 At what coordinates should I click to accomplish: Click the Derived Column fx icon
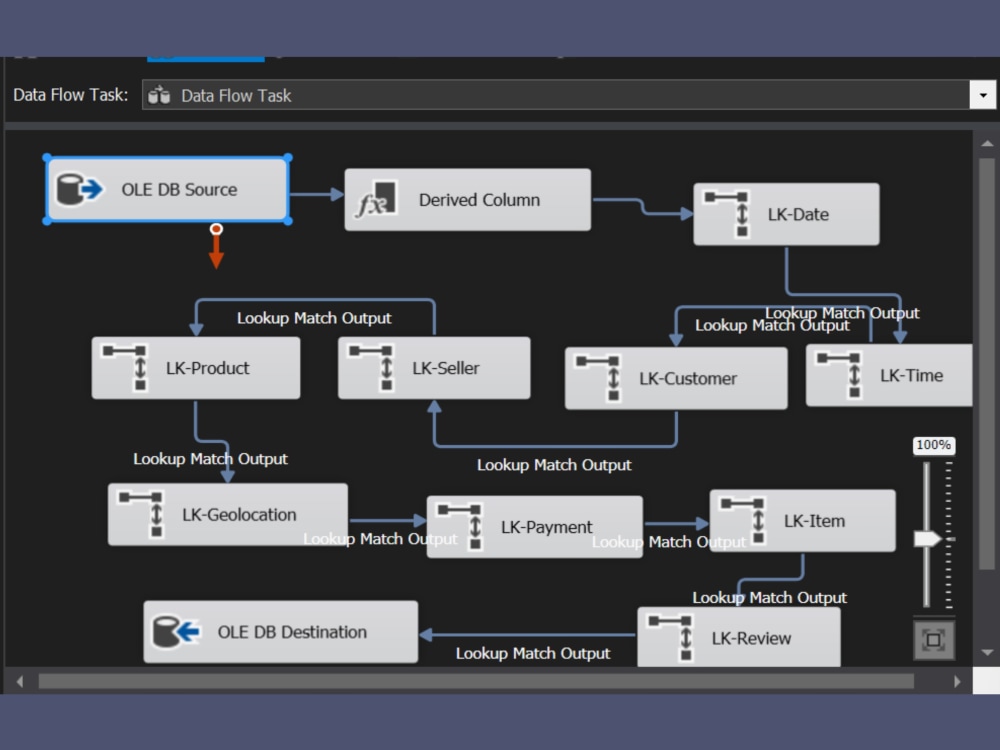376,200
